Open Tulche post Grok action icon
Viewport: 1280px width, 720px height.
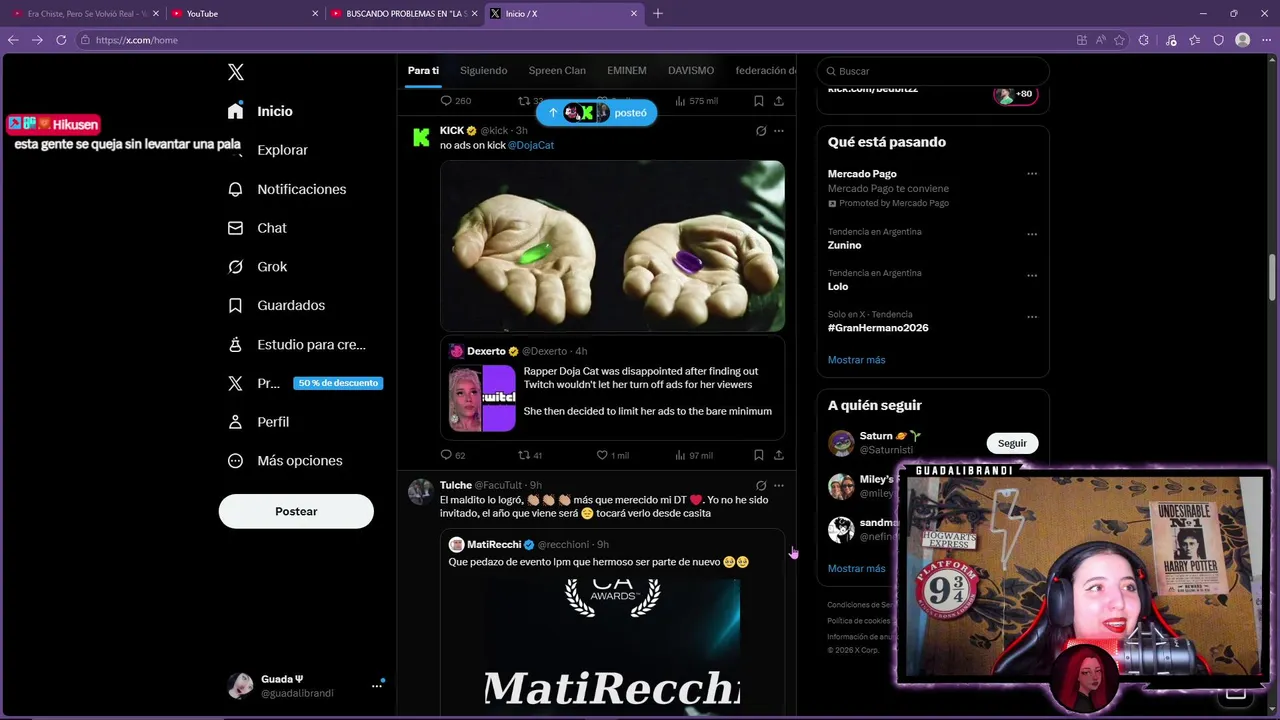(x=761, y=485)
